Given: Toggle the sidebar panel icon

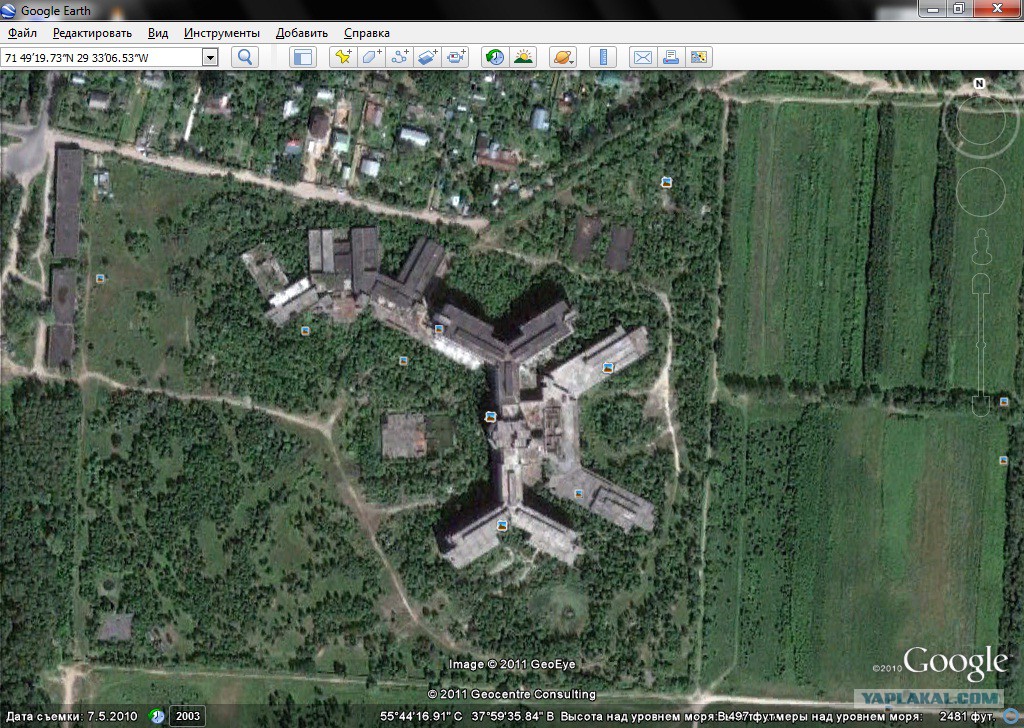Looking at the screenshot, I should coord(302,57).
